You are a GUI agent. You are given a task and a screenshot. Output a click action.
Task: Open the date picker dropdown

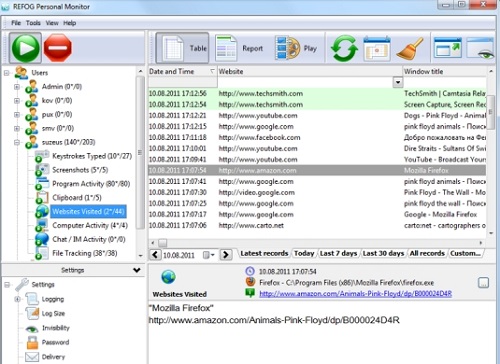point(208,255)
